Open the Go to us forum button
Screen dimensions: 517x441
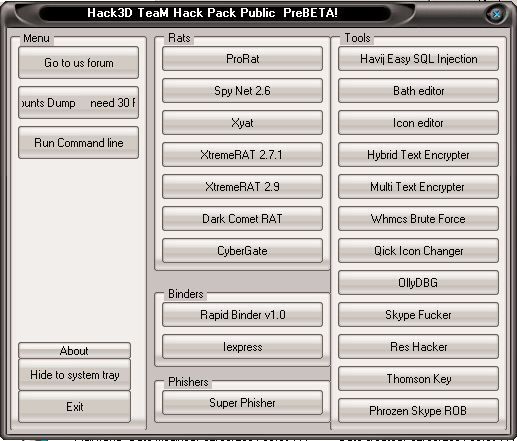pyautogui.click(x=78, y=63)
